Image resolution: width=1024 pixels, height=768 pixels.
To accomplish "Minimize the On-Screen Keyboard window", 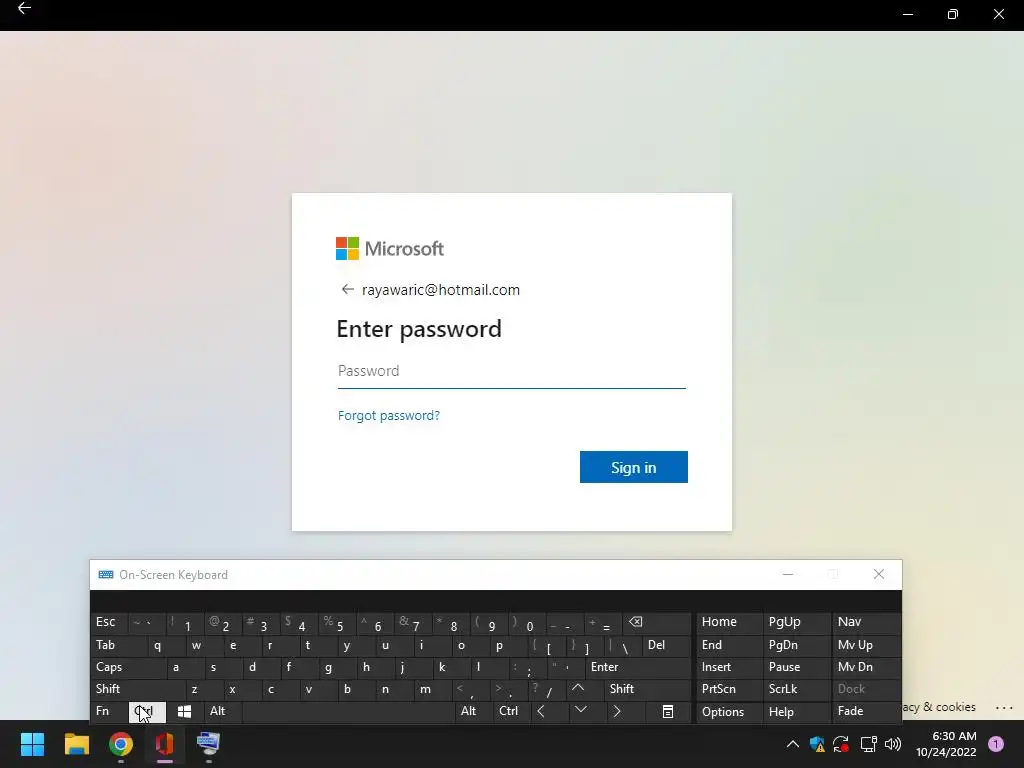I will pyautogui.click(x=788, y=574).
